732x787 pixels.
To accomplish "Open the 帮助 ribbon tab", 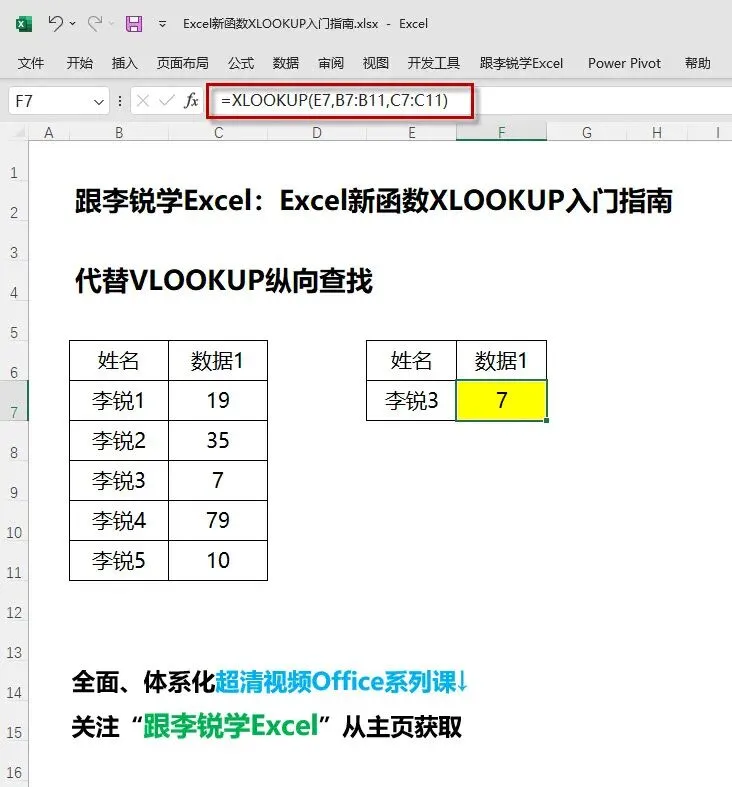I will (697, 63).
